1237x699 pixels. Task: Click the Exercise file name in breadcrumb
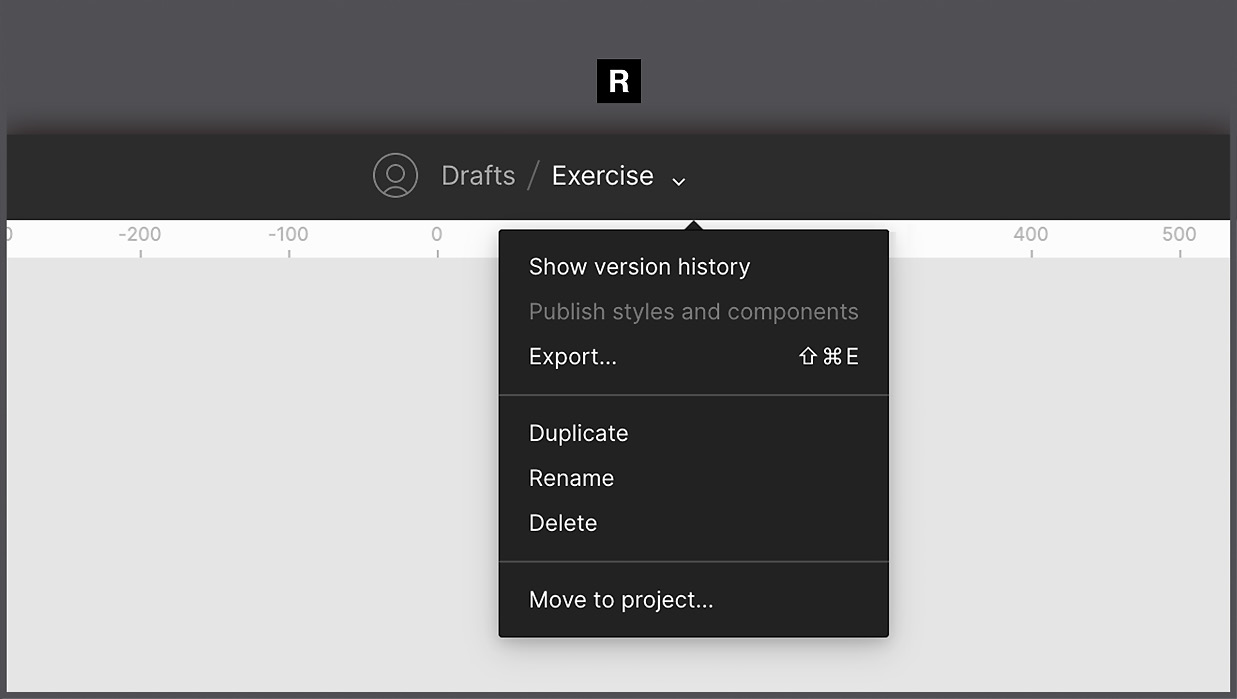pos(602,175)
